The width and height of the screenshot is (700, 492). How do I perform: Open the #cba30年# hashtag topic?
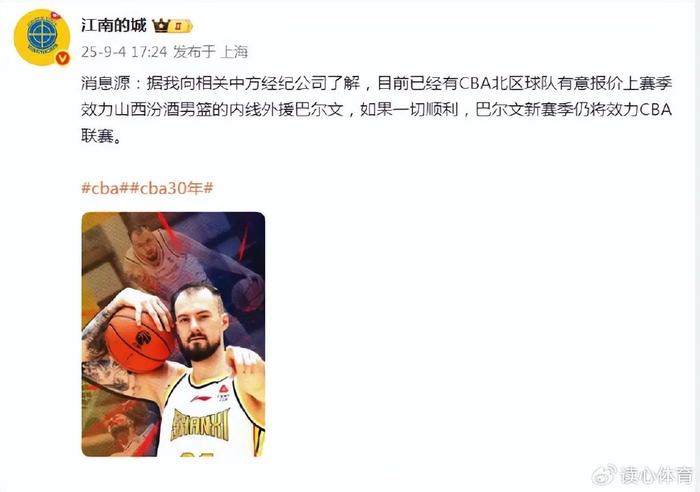pyautogui.click(x=171, y=188)
